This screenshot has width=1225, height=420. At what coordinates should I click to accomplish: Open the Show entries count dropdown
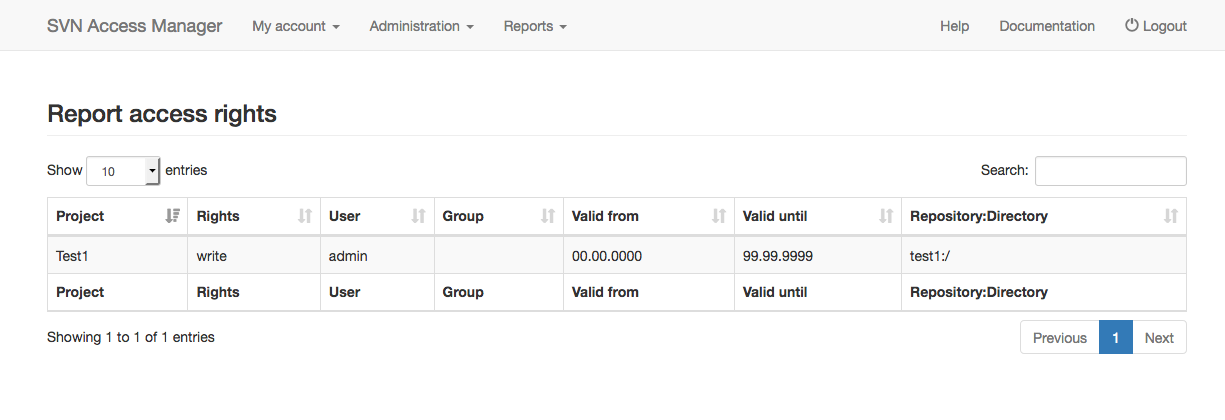124,171
